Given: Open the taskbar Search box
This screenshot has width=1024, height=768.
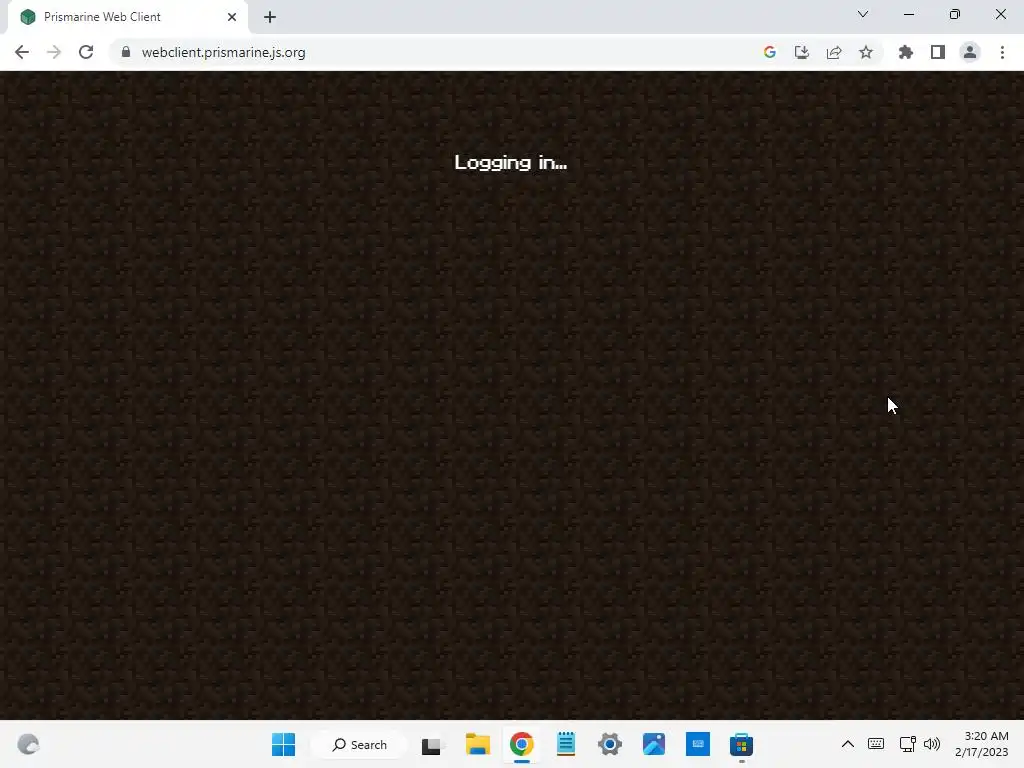Looking at the screenshot, I should 360,744.
